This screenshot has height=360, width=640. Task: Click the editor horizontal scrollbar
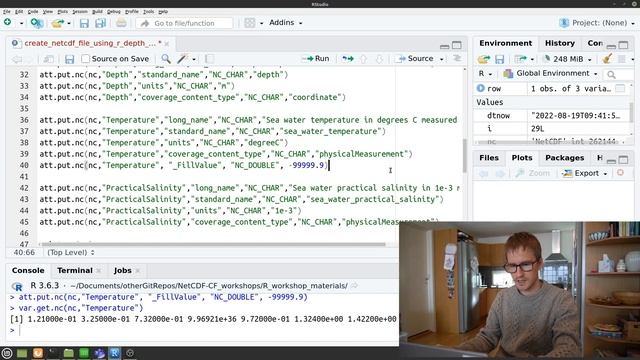tap(213, 244)
